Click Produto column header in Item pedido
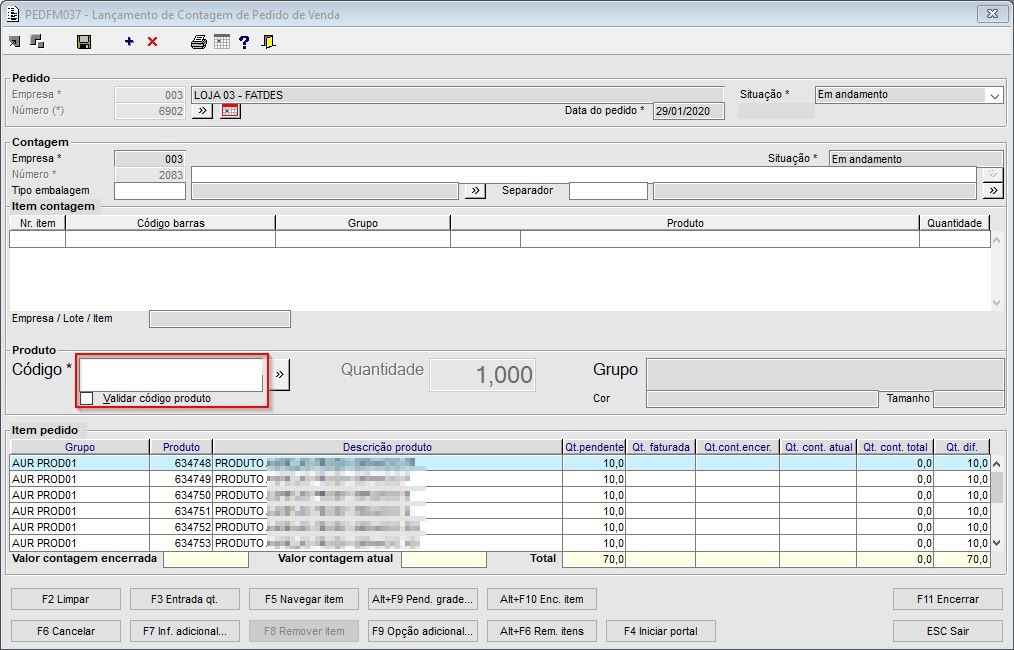The height and width of the screenshot is (650, 1014). [x=181, y=447]
